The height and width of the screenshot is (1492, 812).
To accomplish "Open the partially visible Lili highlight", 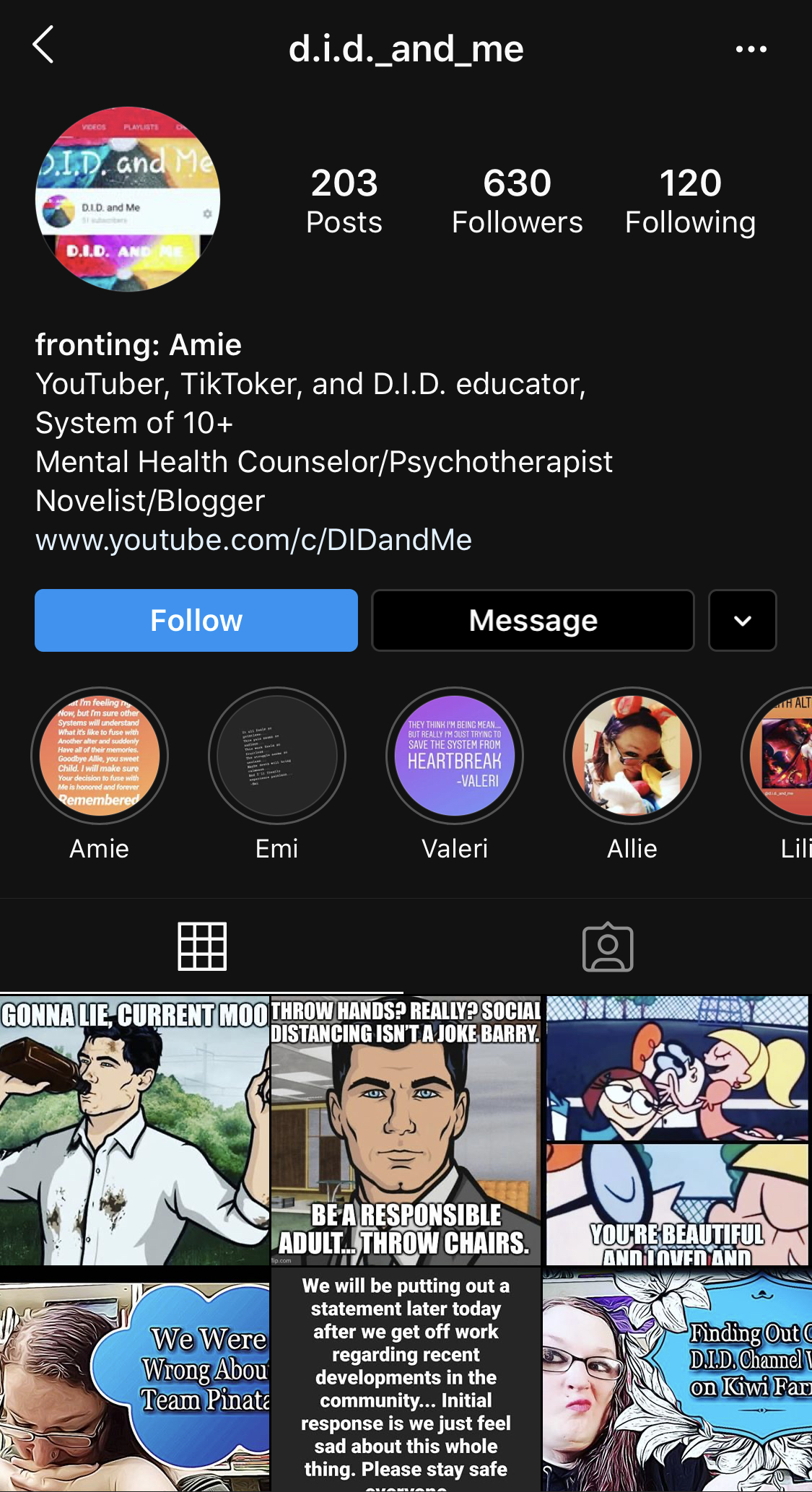I will [778, 756].
